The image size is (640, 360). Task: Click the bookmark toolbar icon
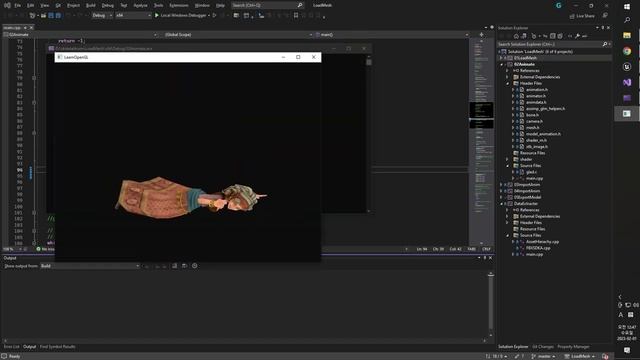[x=296, y=16]
